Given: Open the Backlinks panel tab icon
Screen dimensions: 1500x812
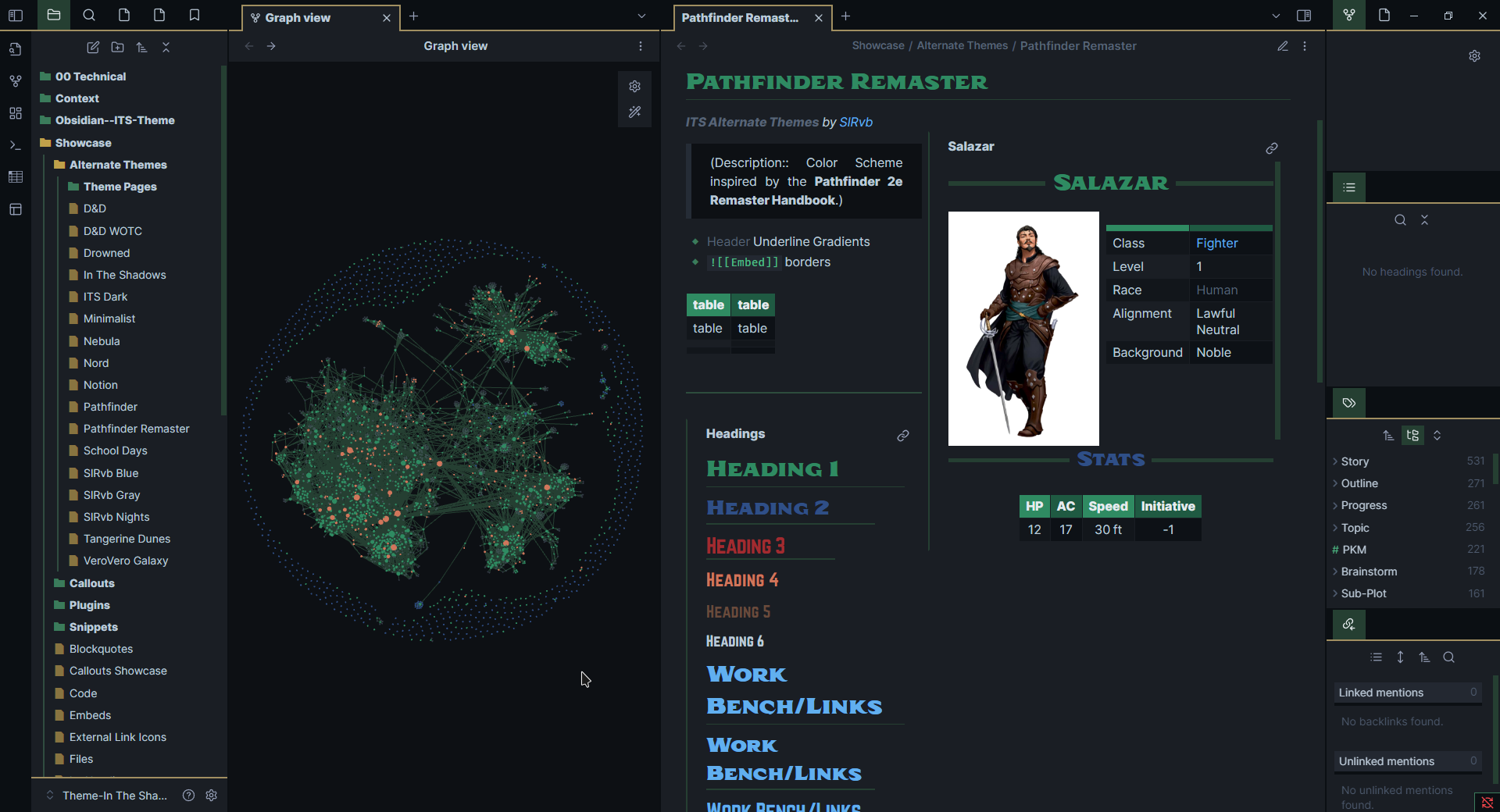Looking at the screenshot, I should (x=1349, y=625).
